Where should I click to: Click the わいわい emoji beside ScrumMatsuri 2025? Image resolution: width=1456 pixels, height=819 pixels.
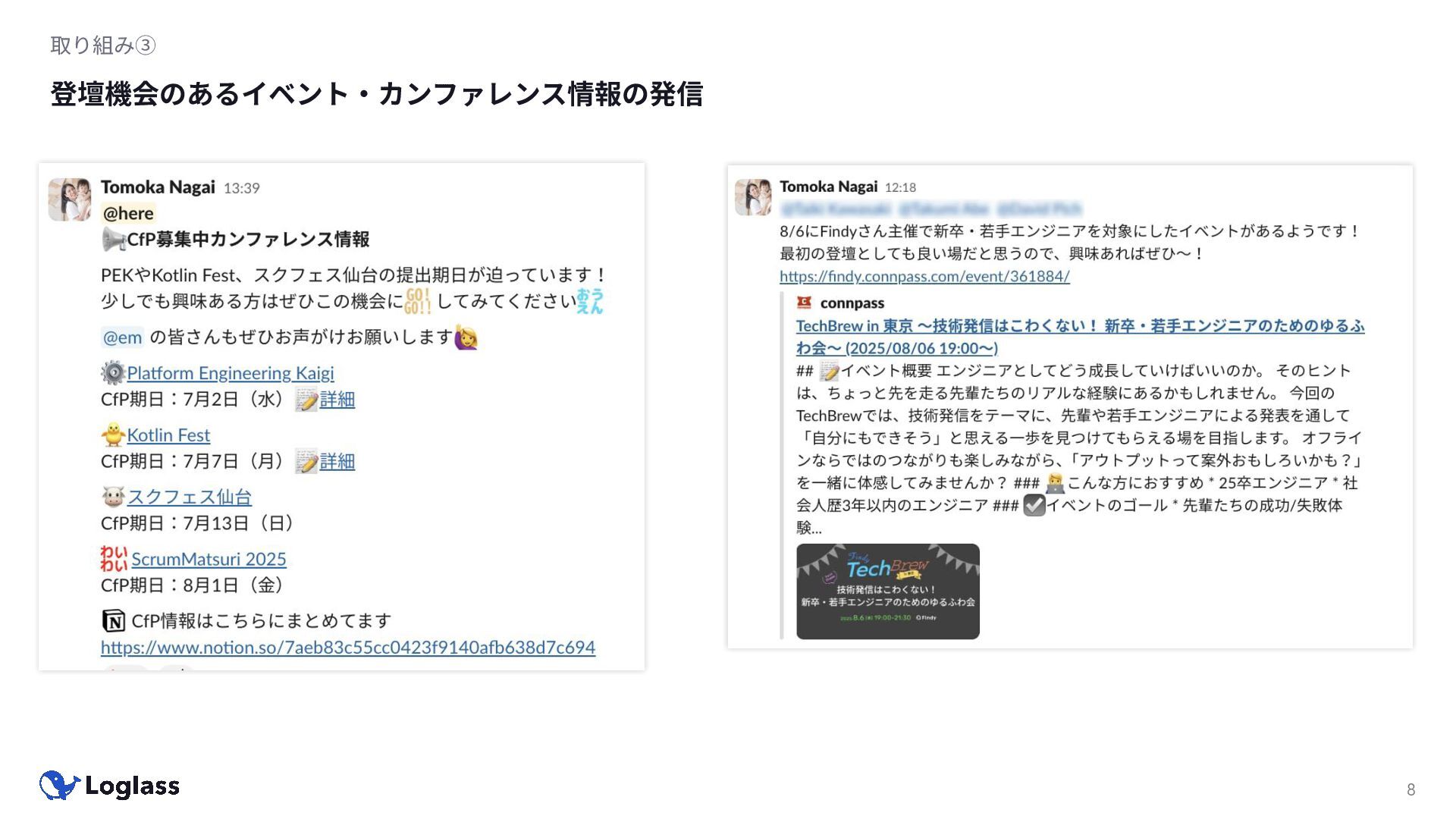click(114, 559)
